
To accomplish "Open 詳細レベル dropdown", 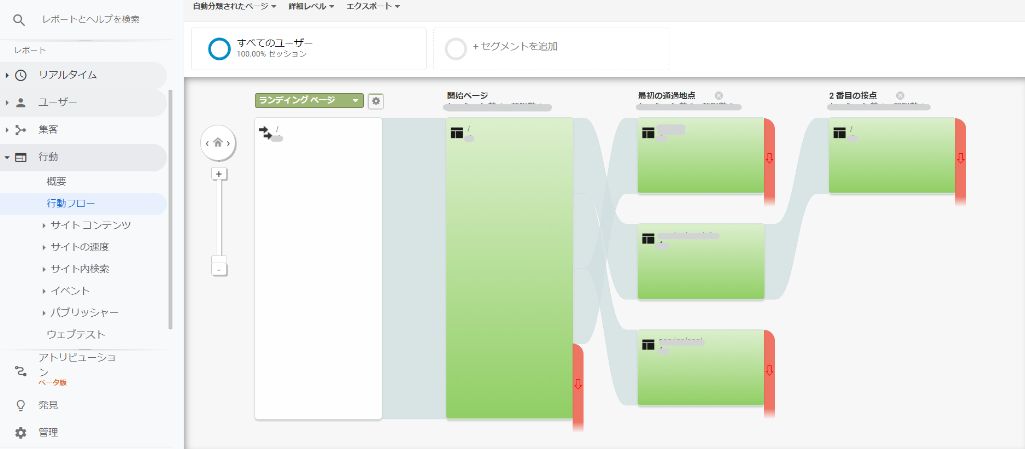I will [311, 6].
